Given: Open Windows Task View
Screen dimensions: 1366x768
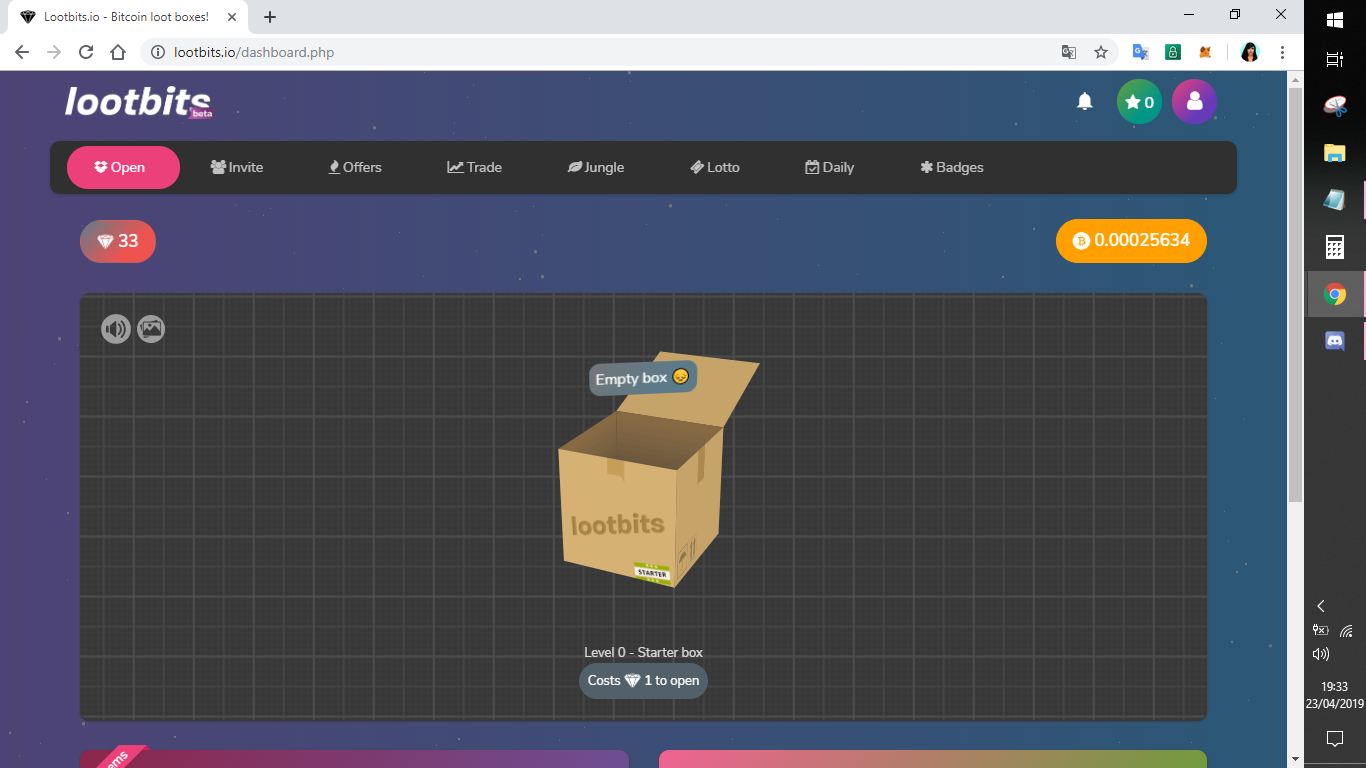Looking at the screenshot, I should pos(1335,60).
